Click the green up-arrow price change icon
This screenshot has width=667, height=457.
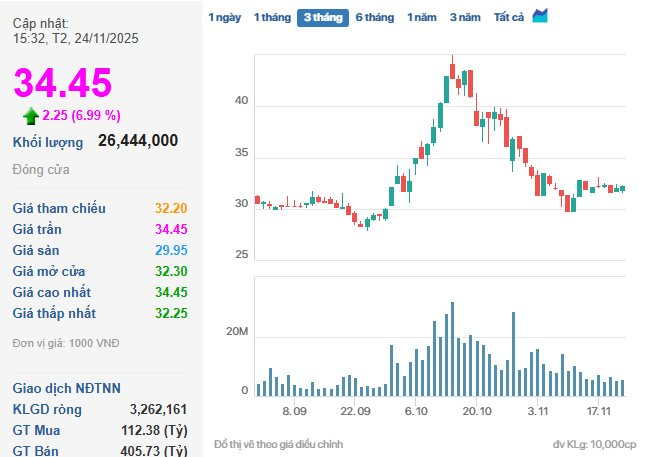[31, 115]
